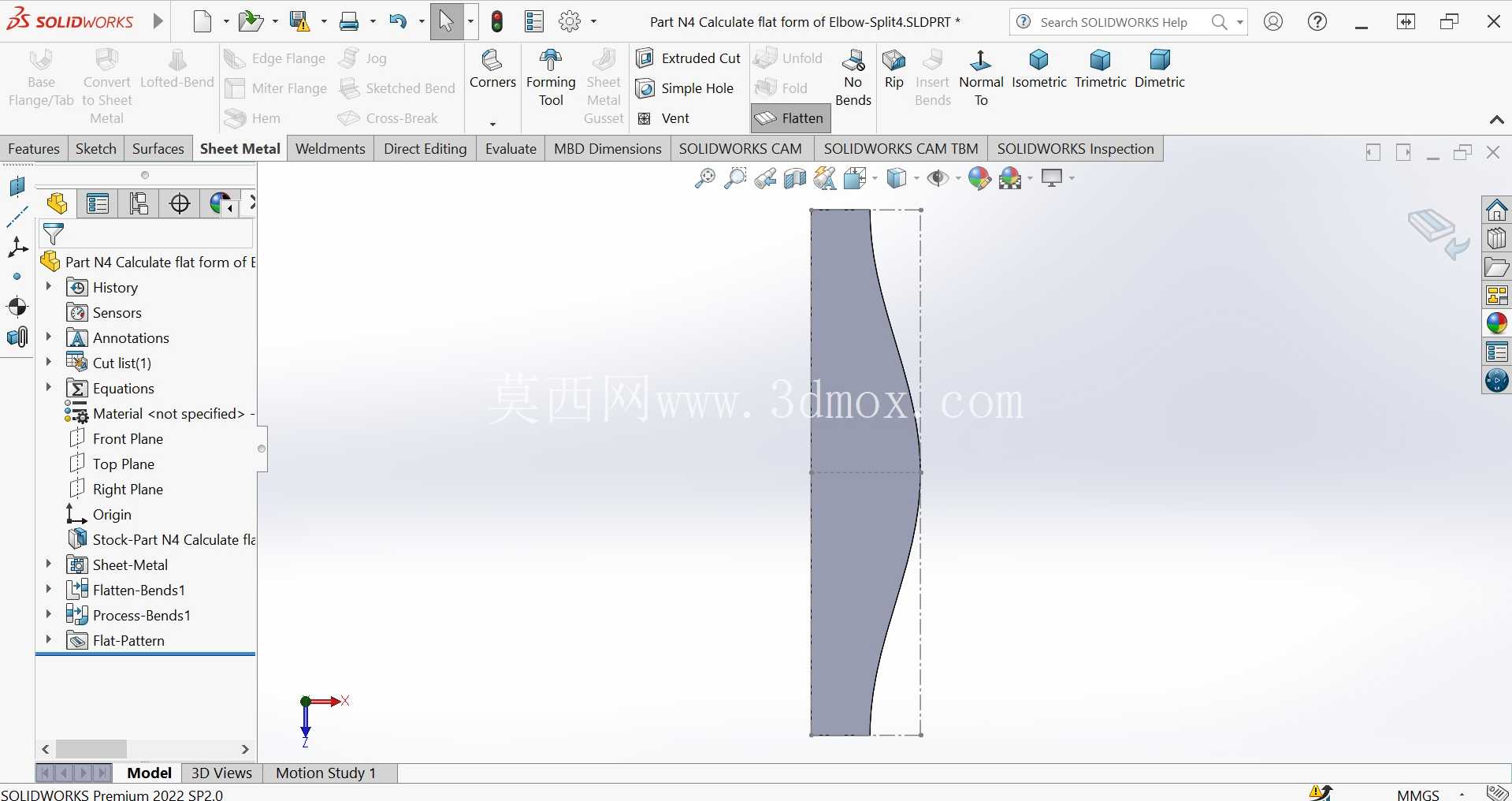Click the user login account icon

[1272, 22]
